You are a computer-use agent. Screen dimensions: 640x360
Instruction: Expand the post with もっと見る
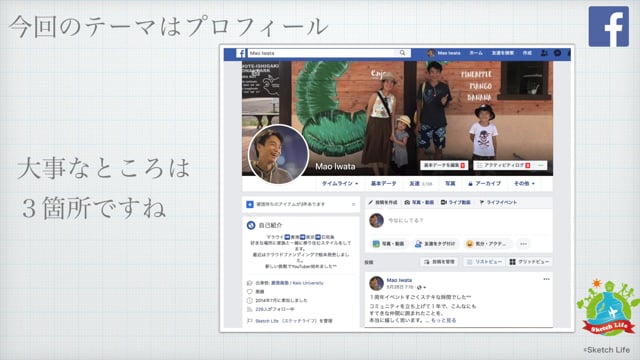pyautogui.click(x=444, y=320)
